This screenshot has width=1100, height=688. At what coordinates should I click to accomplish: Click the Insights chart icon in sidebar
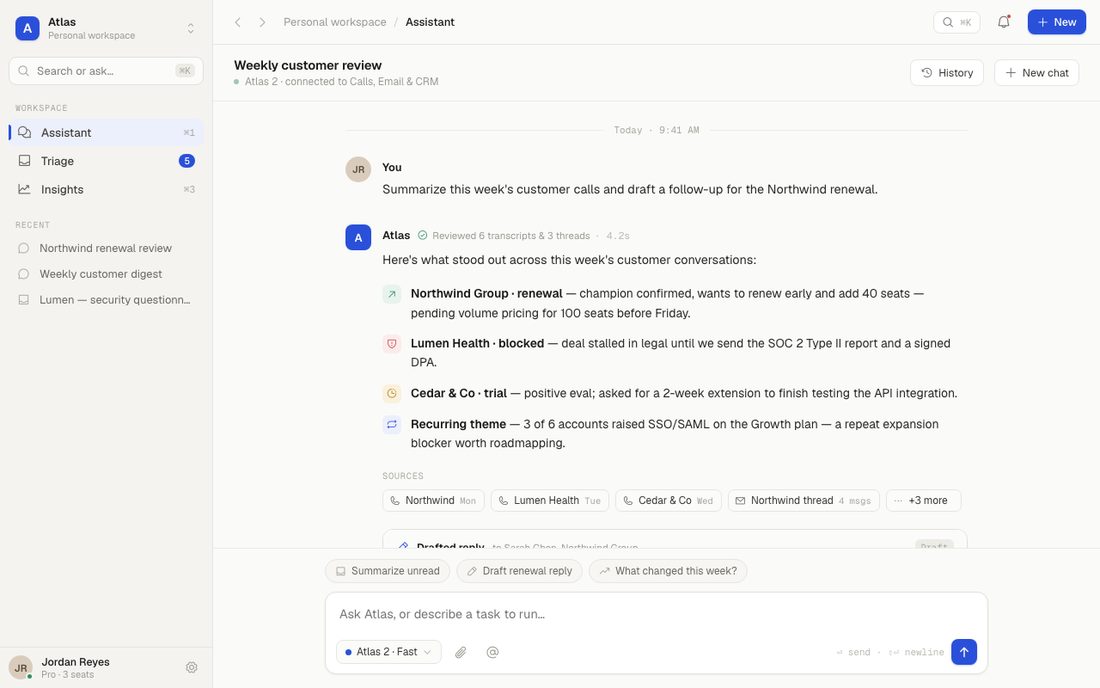[25, 189]
